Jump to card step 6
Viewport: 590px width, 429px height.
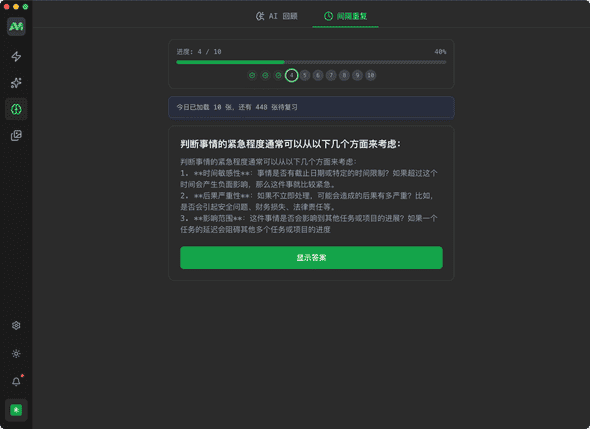pos(318,76)
